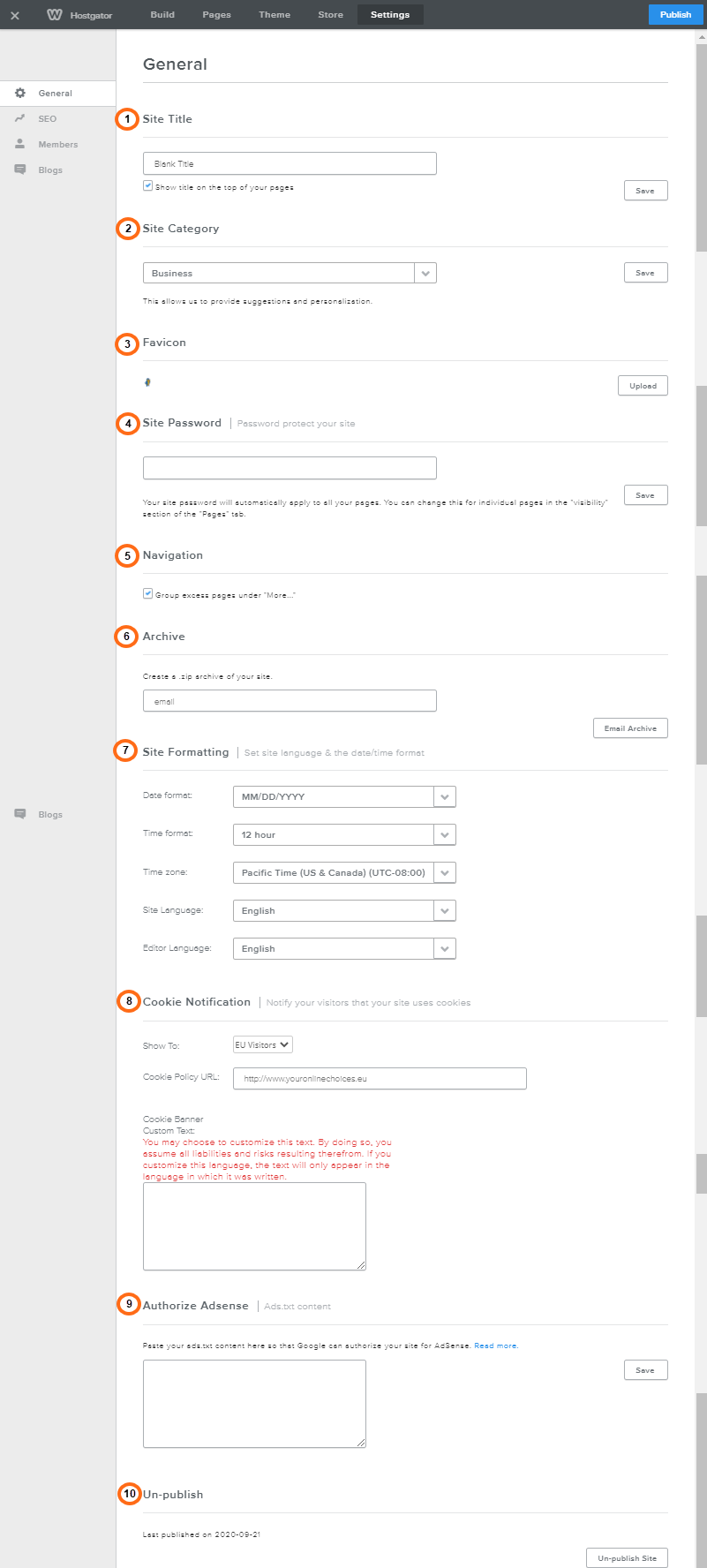Click the upper Blogs speech icon
This screenshot has width=707, height=1568.
[x=20, y=170]
